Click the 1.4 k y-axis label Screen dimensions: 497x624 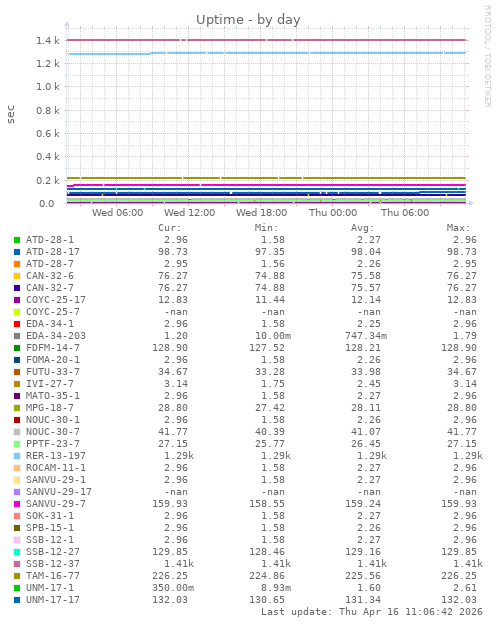coord(48,41)
